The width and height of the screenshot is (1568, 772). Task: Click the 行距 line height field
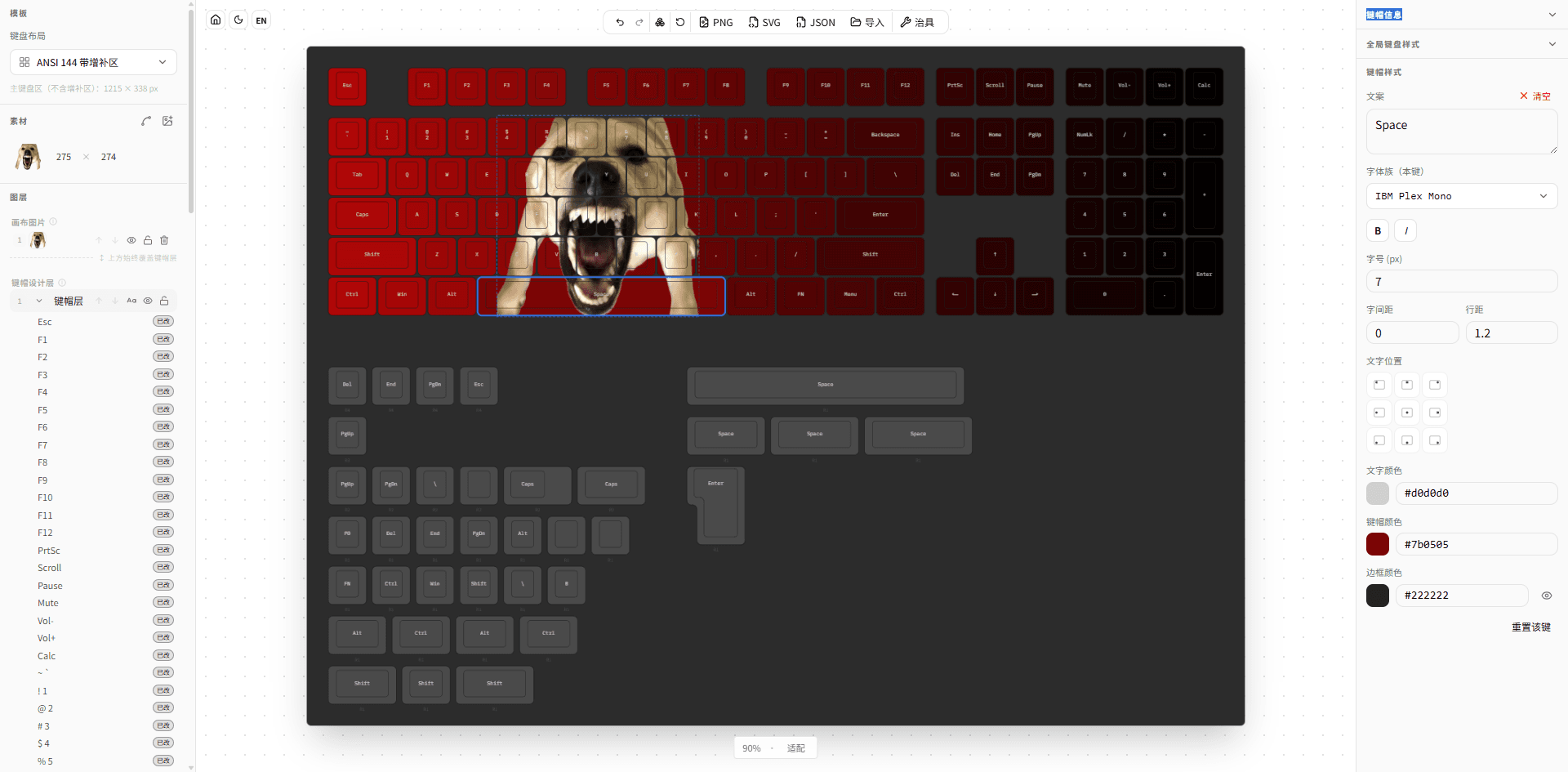[1512, 333]
